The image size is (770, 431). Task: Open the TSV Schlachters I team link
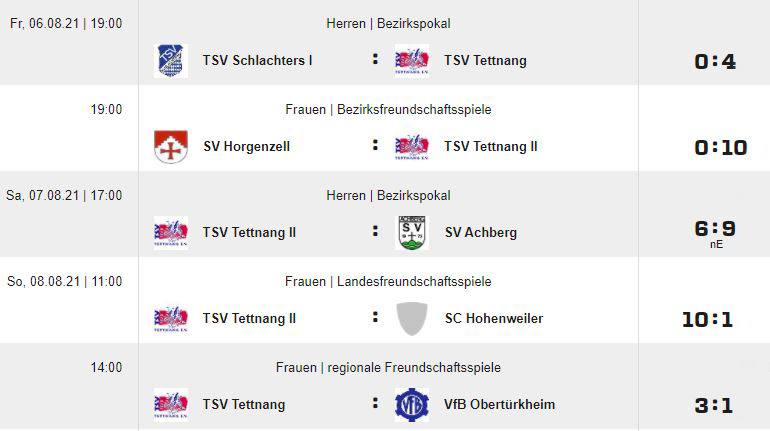pyautogui.click(x=257, y=60)
